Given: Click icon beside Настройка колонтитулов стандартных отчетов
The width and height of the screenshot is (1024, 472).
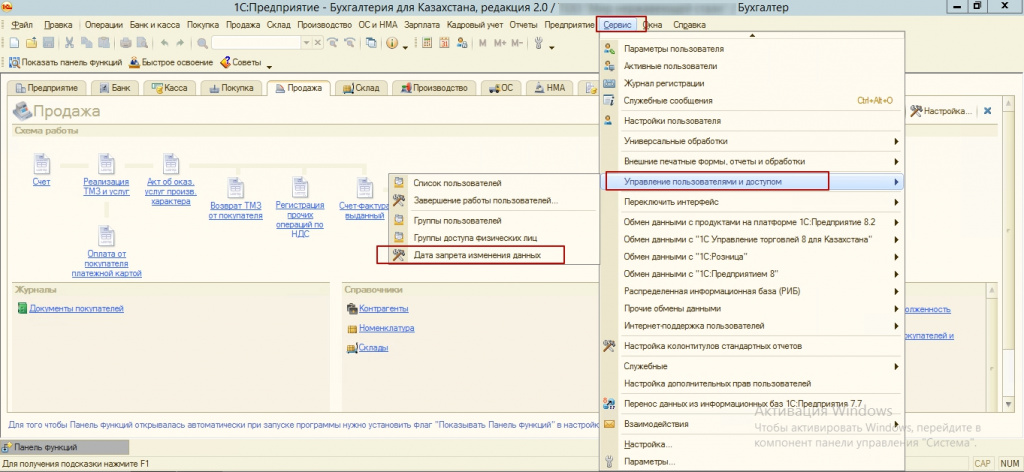Looking at the screenshot, I should click(x=610, y=346).
